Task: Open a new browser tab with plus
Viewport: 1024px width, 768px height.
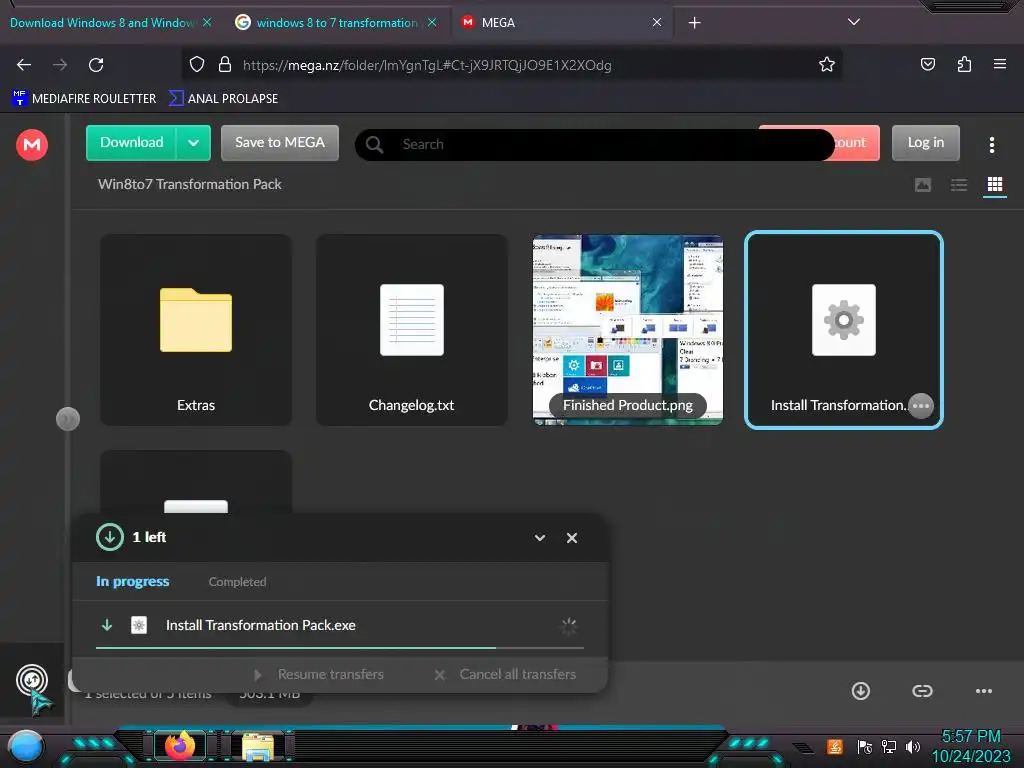Action: (x=694, y=23)
